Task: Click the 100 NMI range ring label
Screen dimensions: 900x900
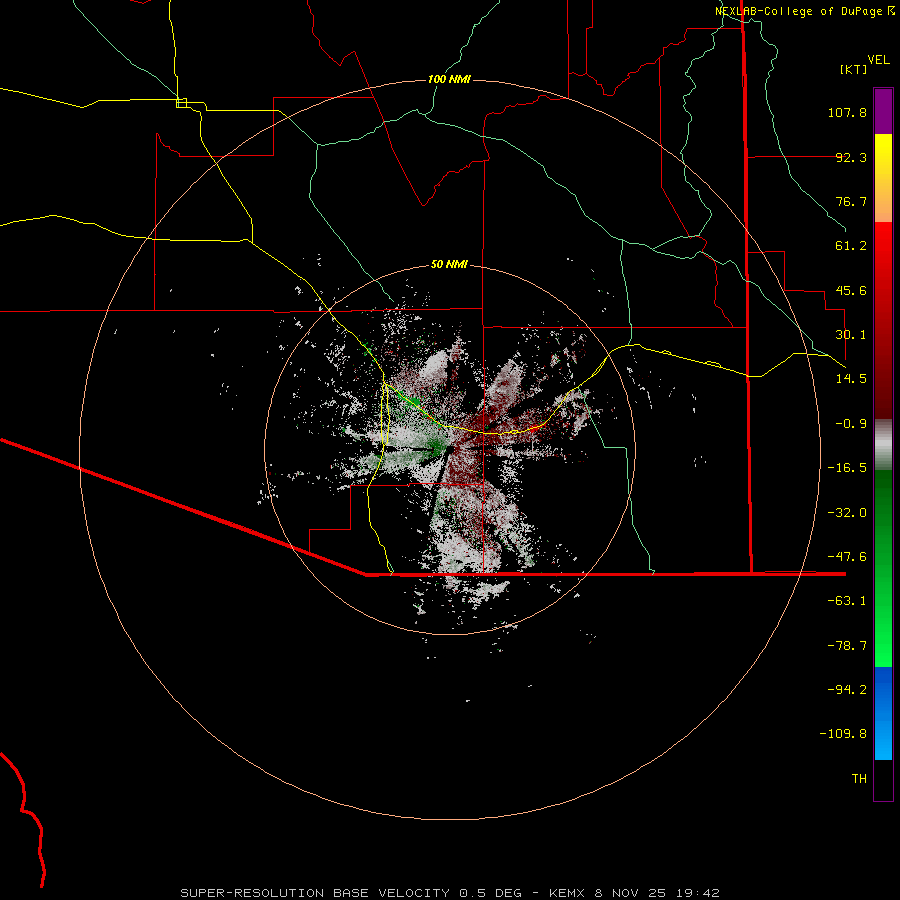Action: [x=449, y=79]
